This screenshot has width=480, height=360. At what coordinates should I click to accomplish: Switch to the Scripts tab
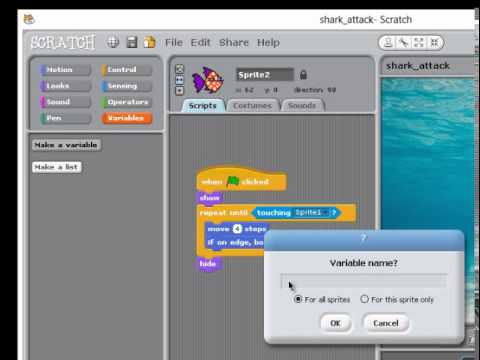click(203, 106)
